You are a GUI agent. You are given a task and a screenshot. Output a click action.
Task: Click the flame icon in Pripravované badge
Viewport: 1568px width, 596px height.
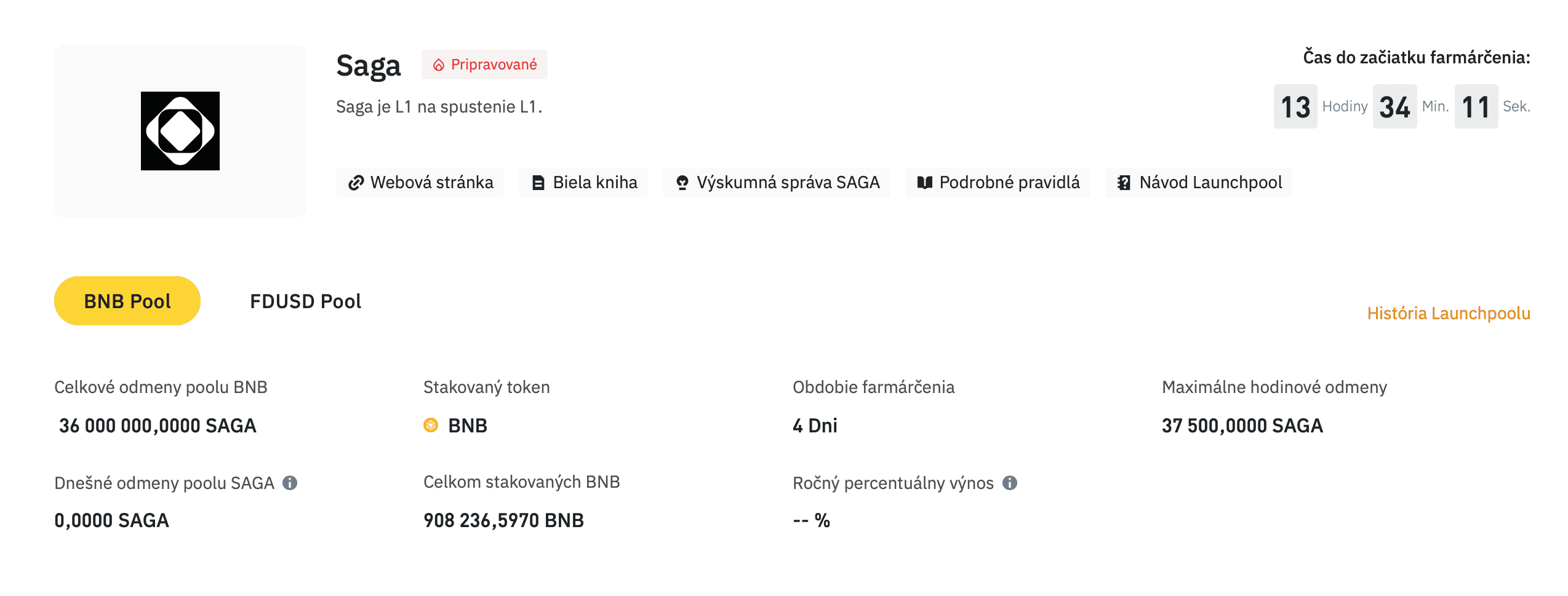click(439, 65)
